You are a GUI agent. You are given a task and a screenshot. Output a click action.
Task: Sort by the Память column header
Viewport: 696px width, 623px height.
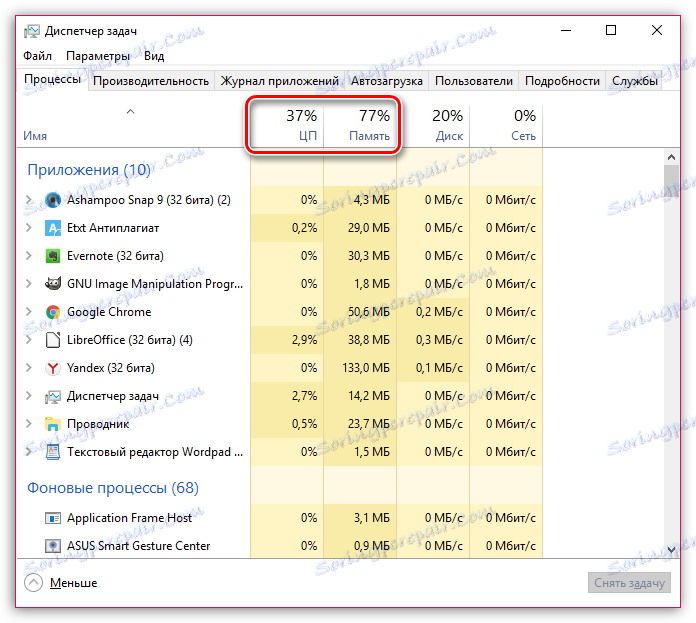(360, 126)
